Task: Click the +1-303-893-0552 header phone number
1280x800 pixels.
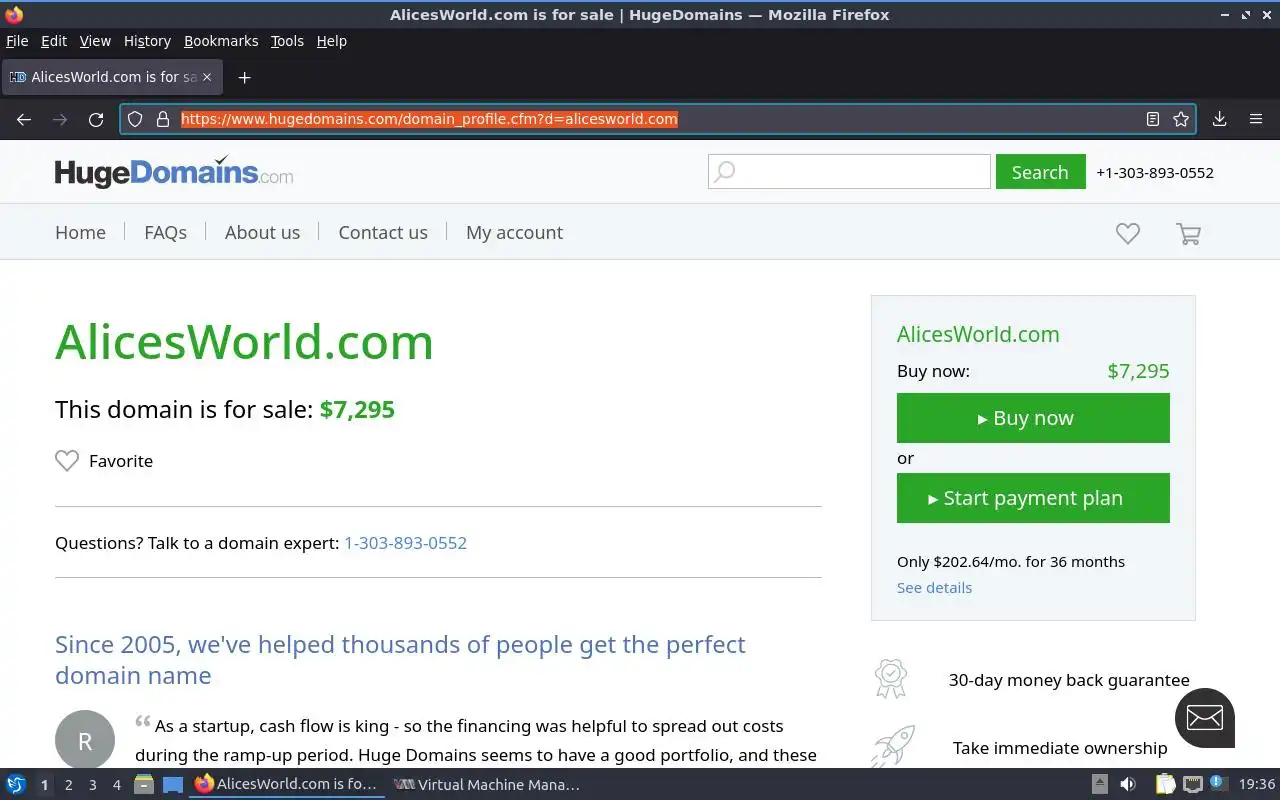Action: coord(1155,172)
